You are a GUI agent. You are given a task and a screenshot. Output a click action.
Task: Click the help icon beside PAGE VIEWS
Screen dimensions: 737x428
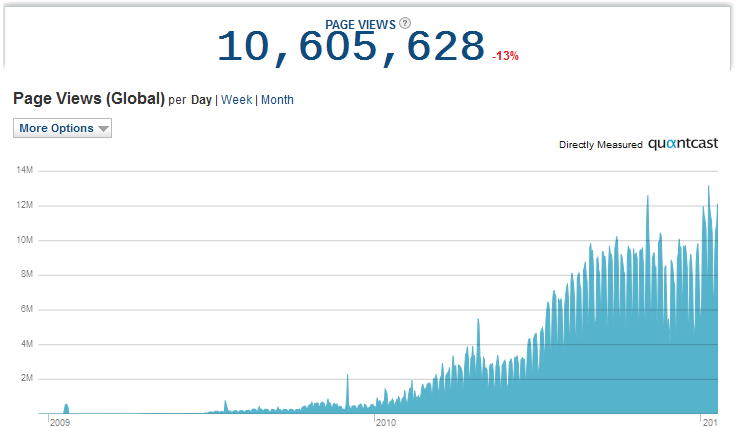tap(405, 23)
